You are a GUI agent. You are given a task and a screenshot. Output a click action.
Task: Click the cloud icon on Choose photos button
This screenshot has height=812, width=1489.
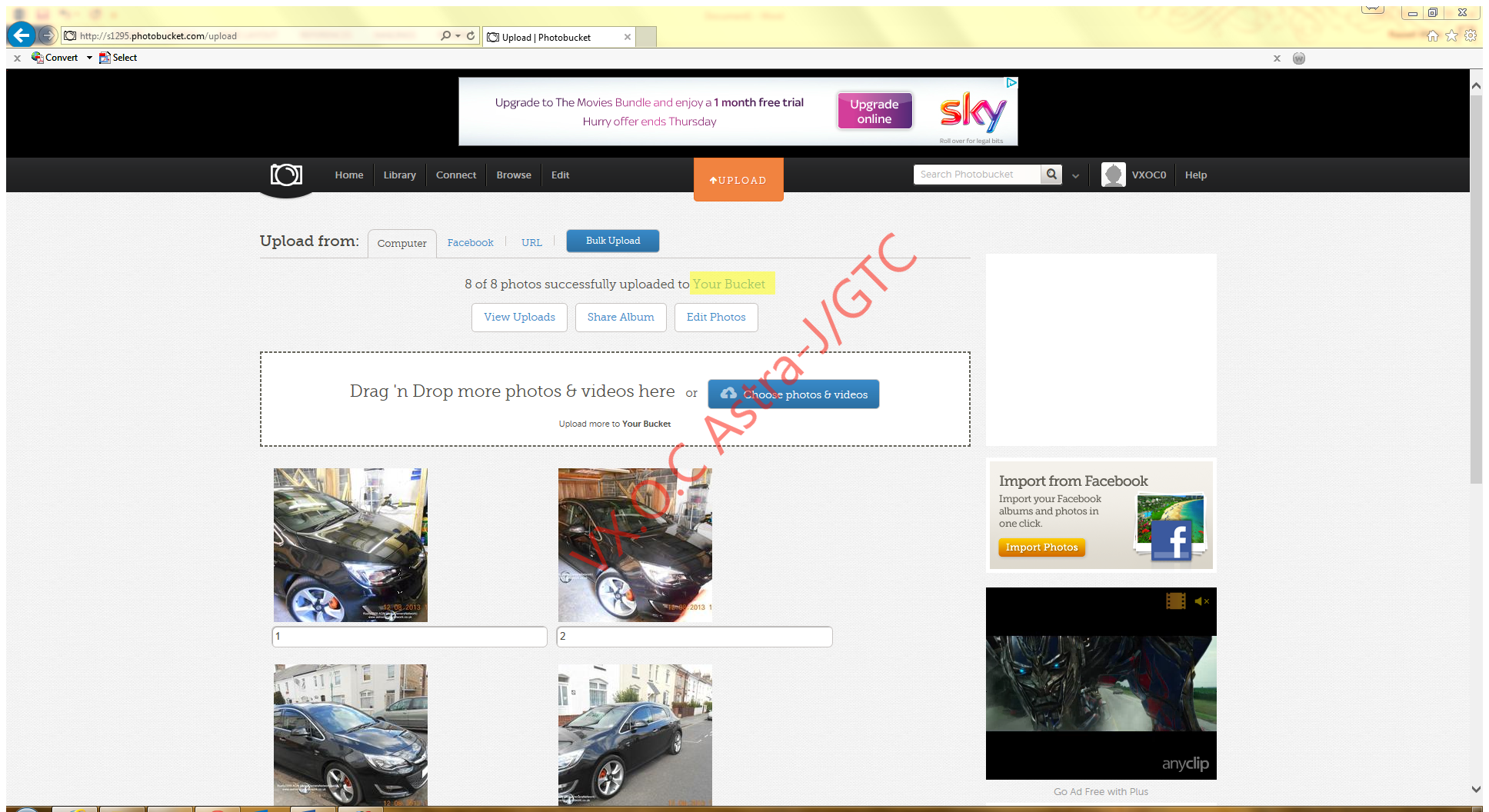[728, 394]
